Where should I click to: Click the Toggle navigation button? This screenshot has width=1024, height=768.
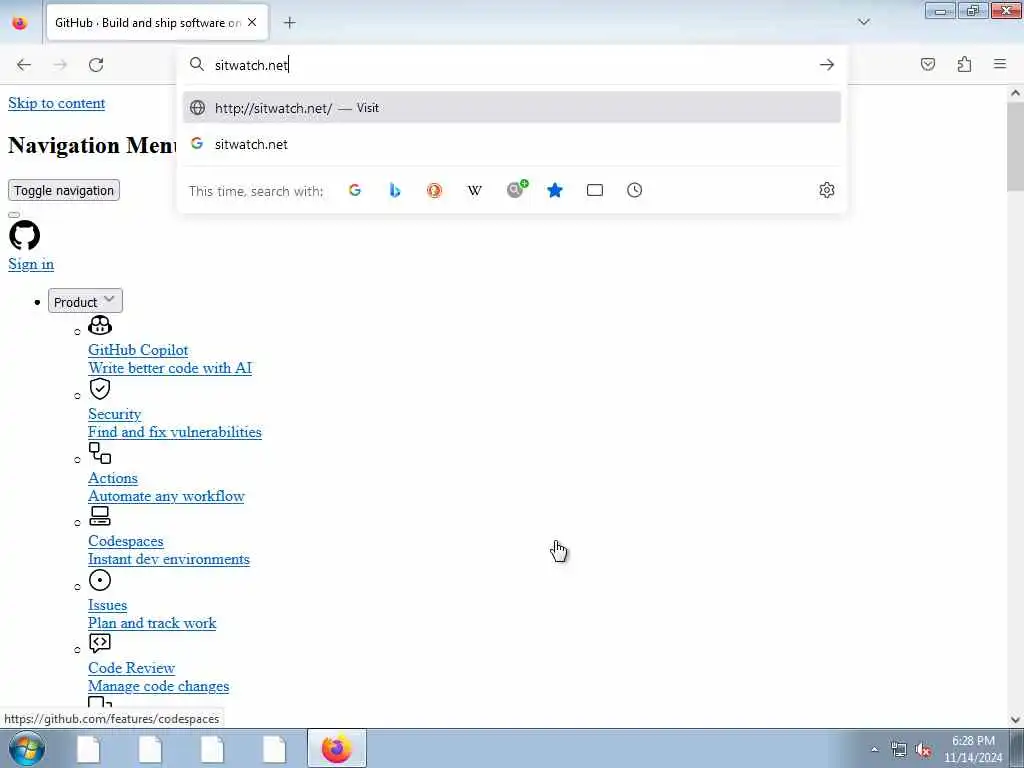64,190
